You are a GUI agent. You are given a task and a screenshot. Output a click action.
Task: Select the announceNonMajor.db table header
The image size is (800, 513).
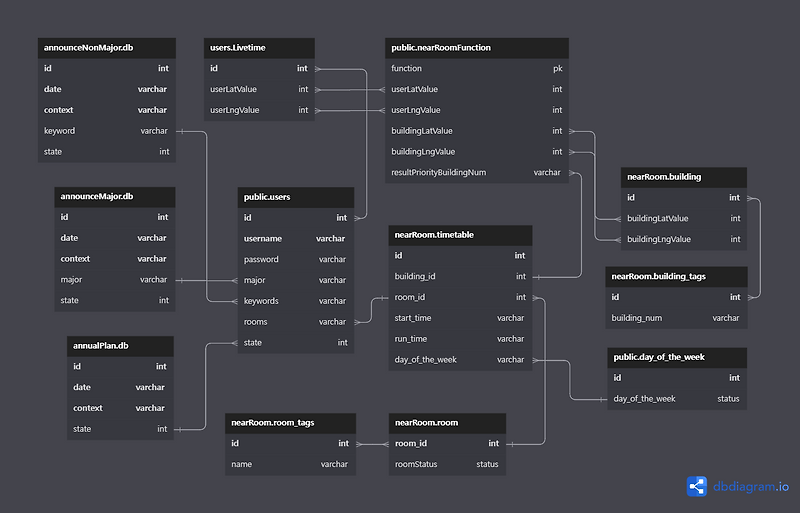(107, 47)
